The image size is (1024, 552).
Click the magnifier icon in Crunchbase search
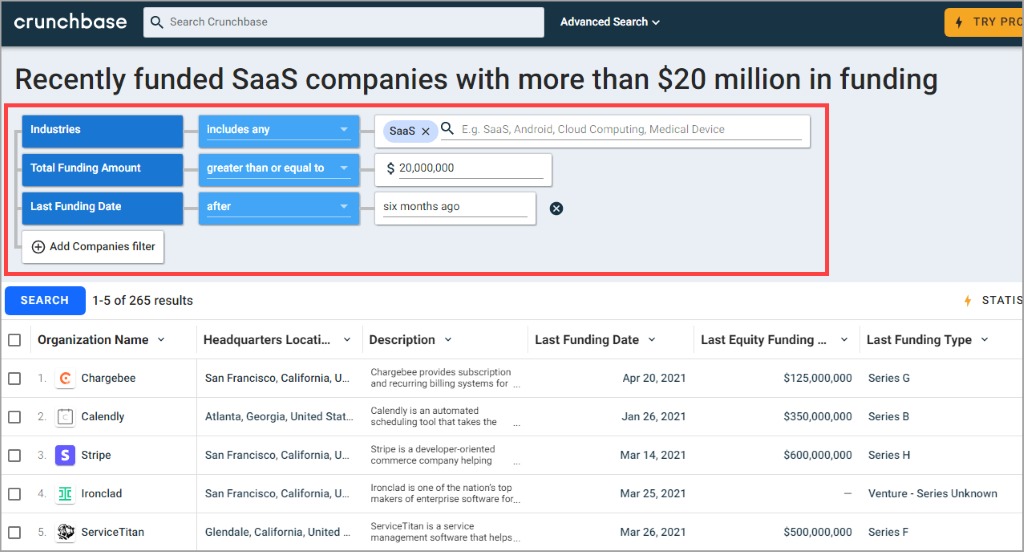point(157,22)
